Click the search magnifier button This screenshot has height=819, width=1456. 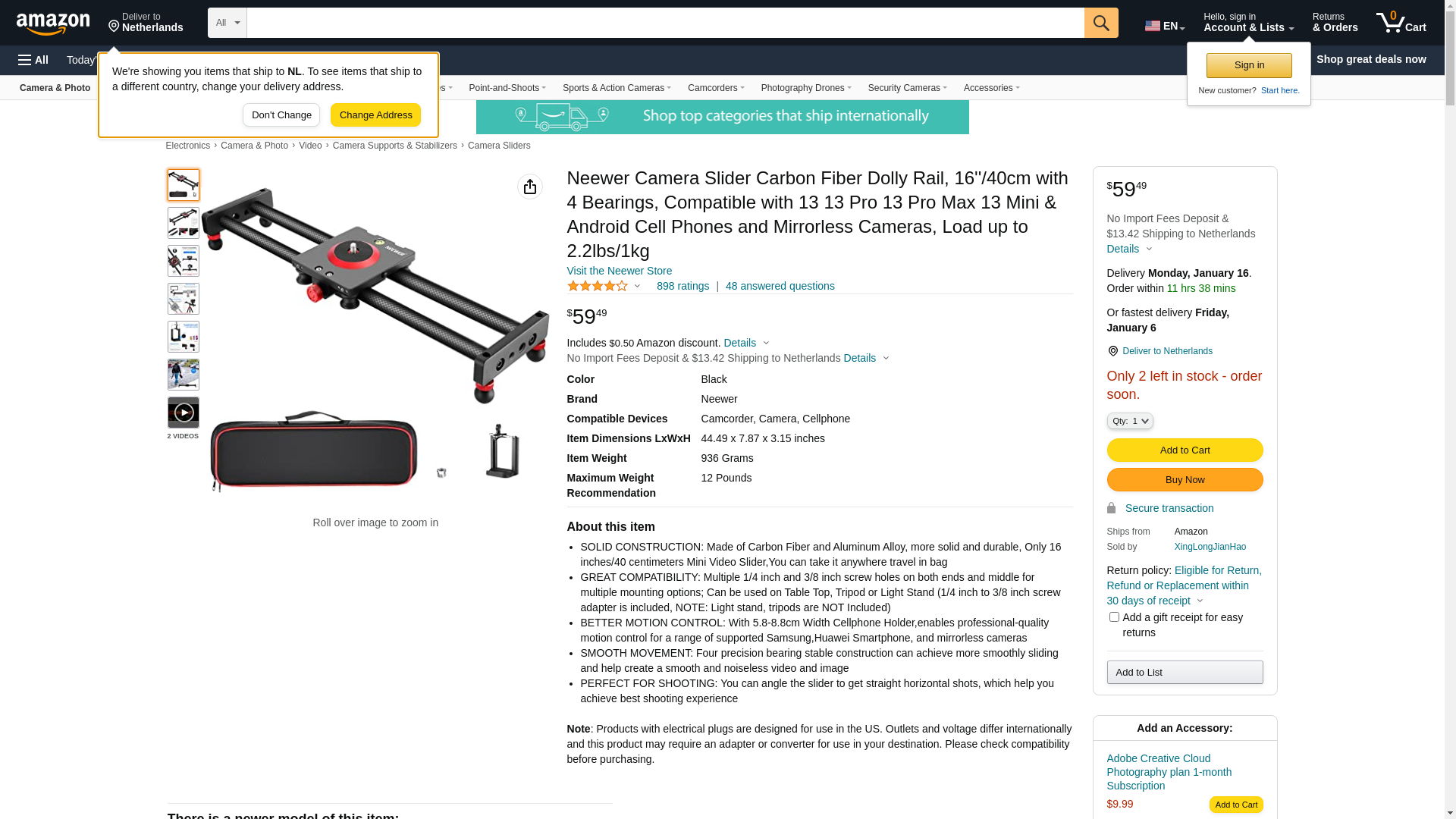point(1101,23)
